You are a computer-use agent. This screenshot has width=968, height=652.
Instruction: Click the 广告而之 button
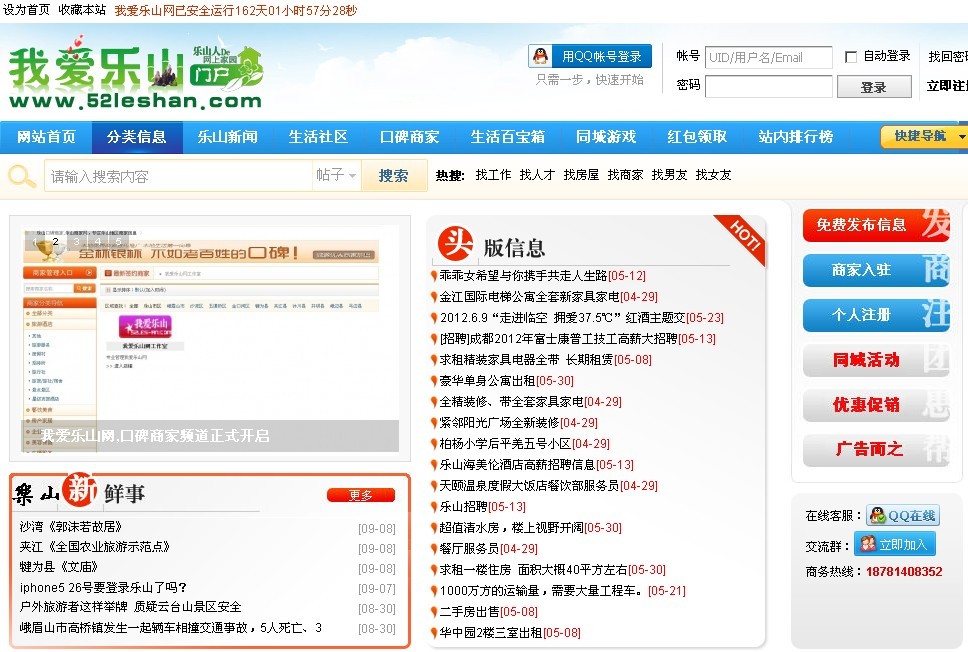(x=876, y=449)
